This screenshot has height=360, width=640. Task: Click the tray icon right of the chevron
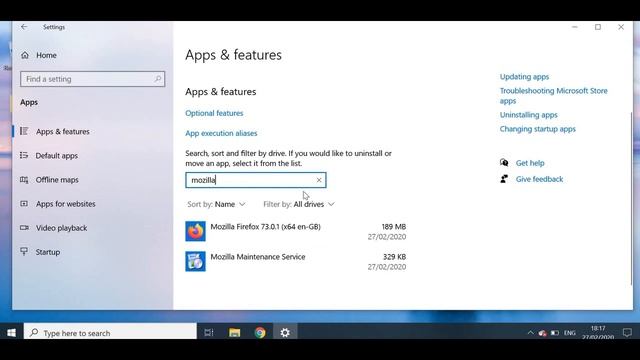point(542,333)
